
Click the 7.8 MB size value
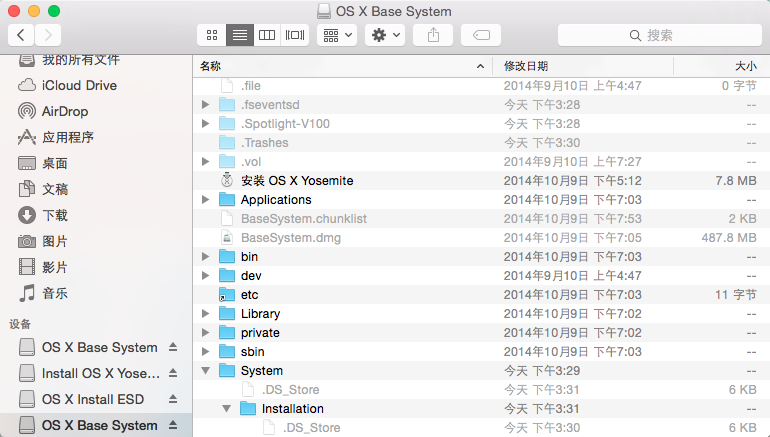pyautogui.click(x=736, y=181)
